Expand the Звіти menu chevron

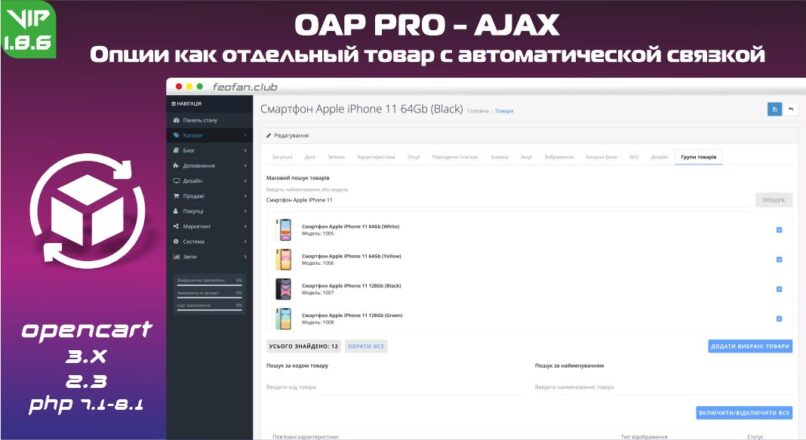[x=245, y=256]
